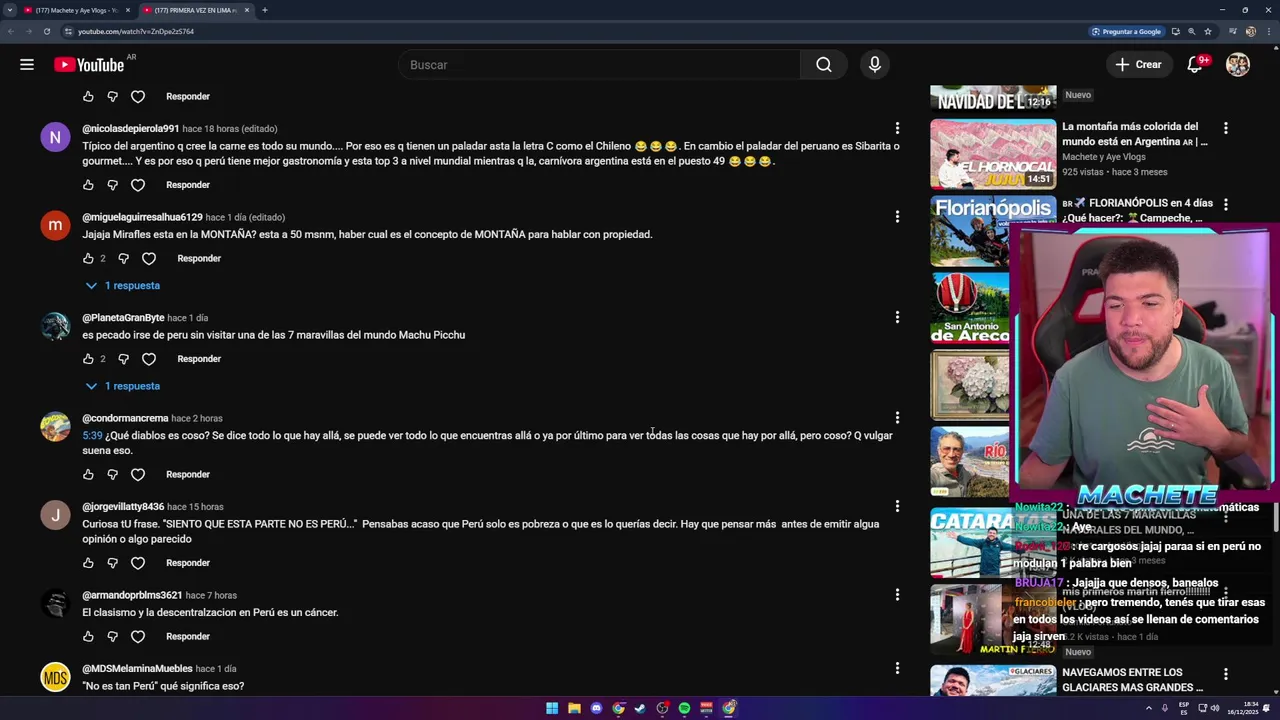Image resolution: width=1280 pixels, height=720 pixels.
Task: Open a new browser tab with plus
Action: point(264,10)
